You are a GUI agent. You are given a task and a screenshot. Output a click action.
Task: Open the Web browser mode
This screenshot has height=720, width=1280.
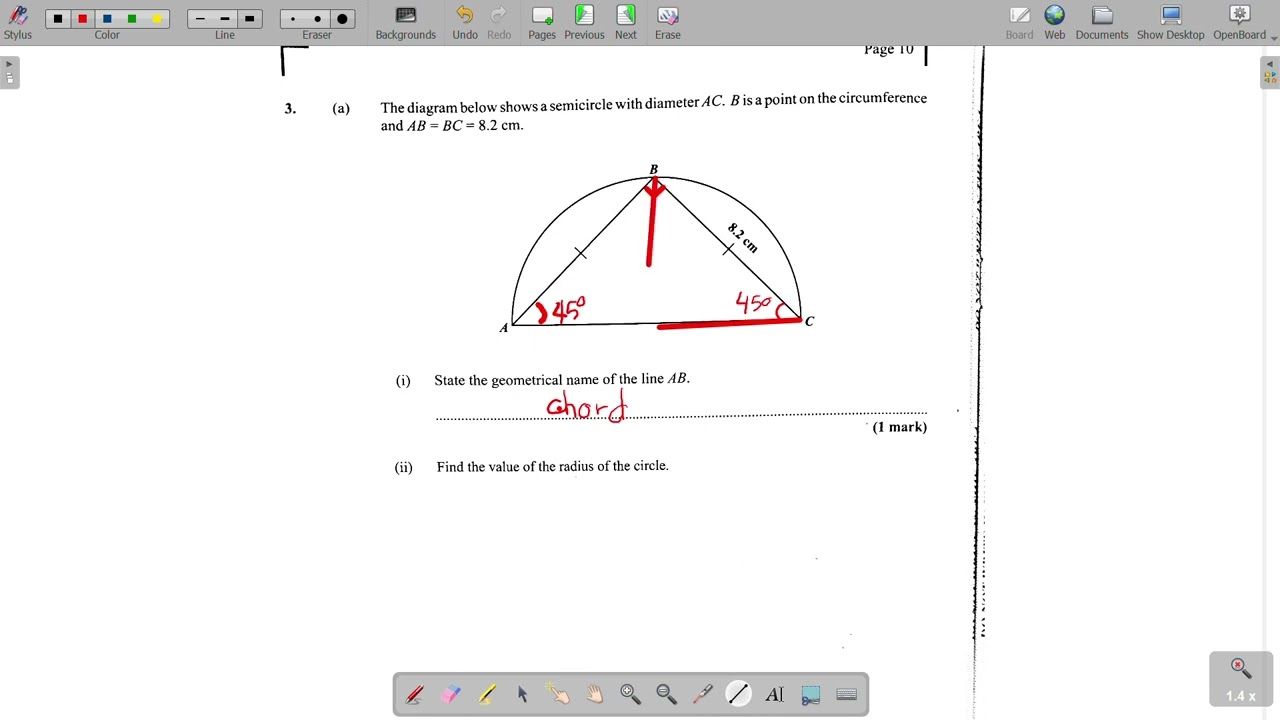(1055, 23)
